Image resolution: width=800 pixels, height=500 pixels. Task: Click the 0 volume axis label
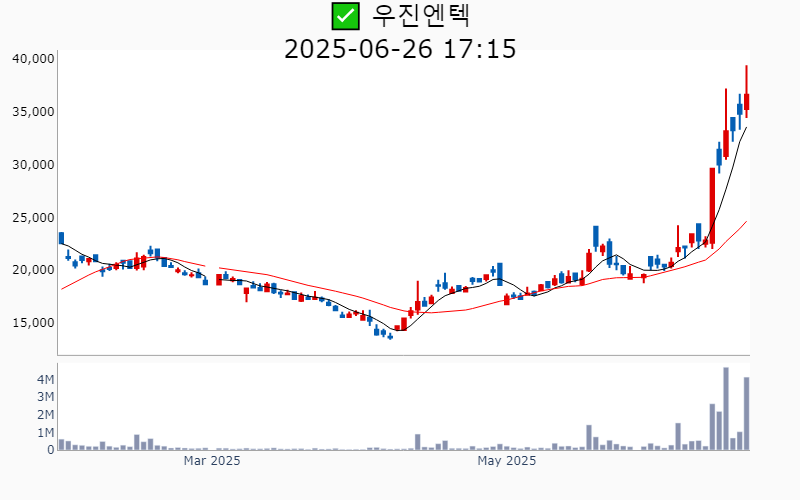(x=51, y=450)
